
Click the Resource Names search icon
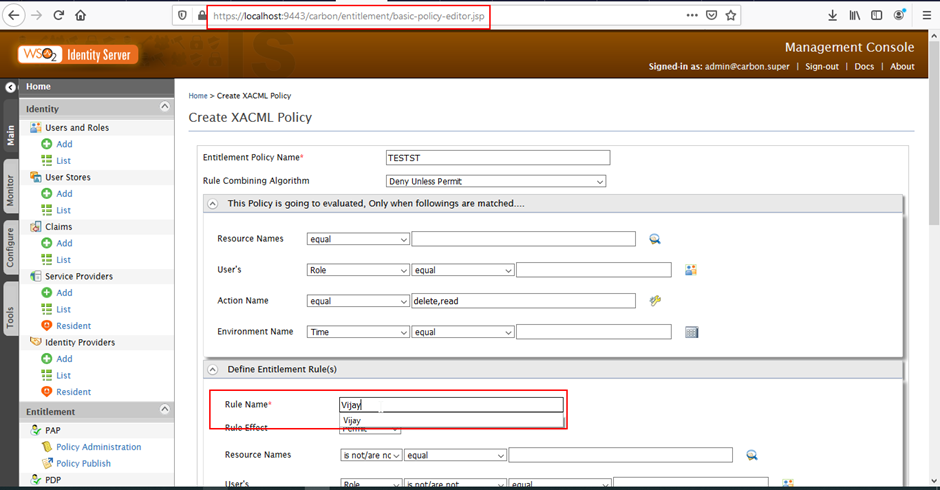coord(655,239)
